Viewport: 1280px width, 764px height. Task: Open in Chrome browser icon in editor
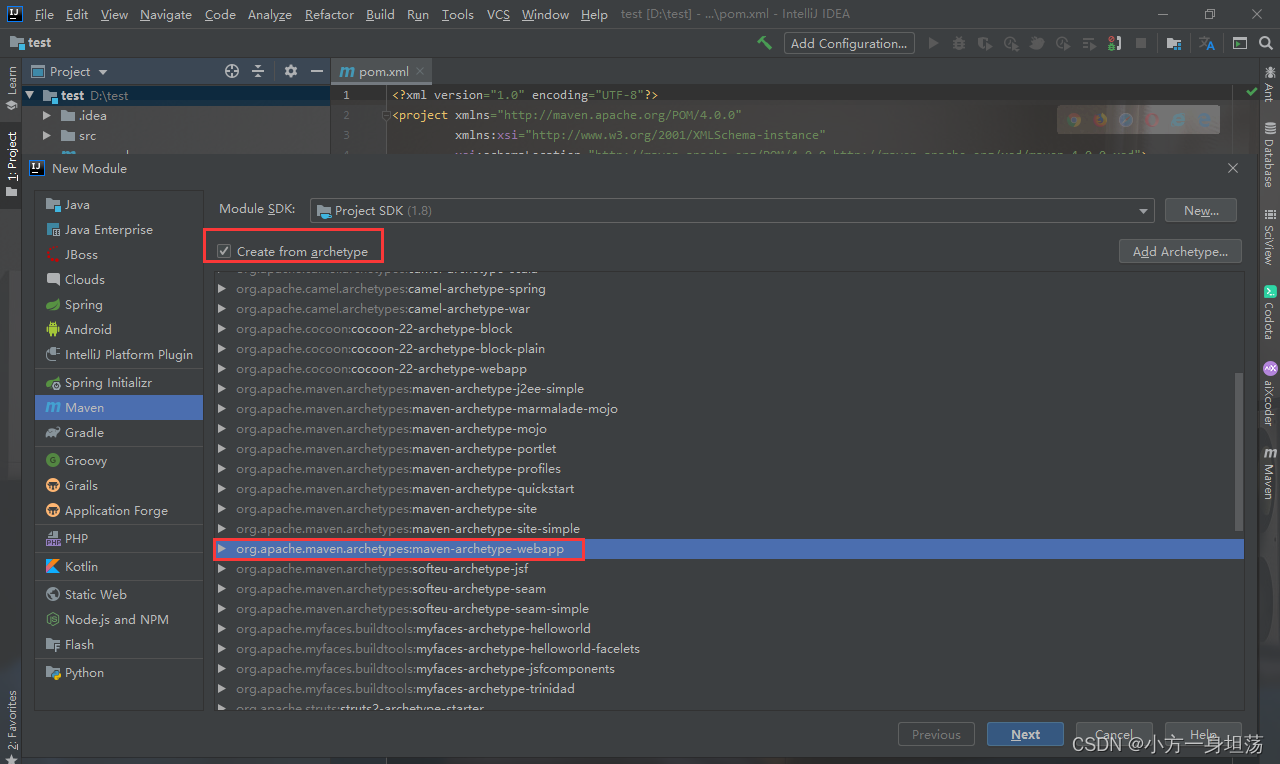tap(1074, 120)
